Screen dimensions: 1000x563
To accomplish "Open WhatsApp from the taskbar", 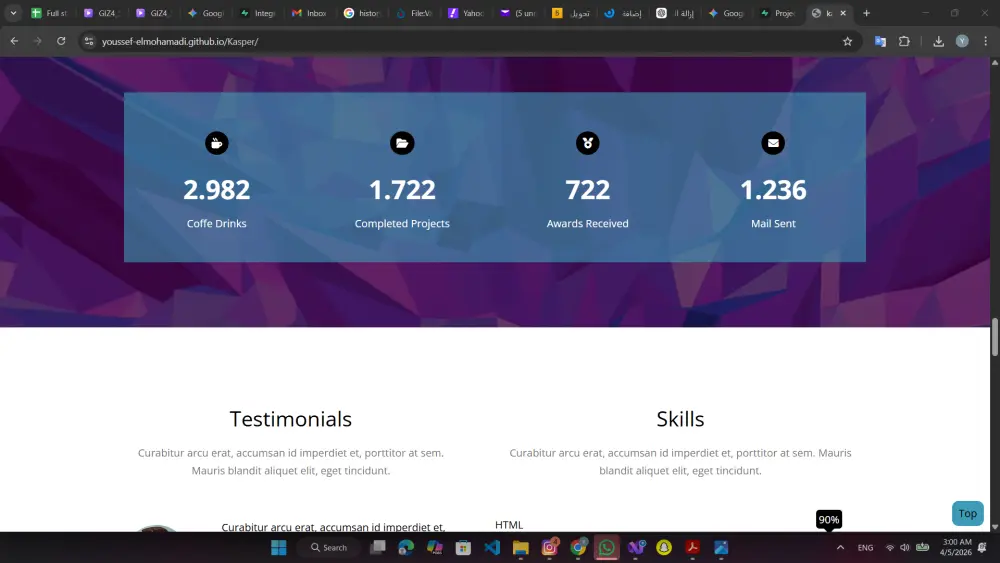I will tap(607, 548).
